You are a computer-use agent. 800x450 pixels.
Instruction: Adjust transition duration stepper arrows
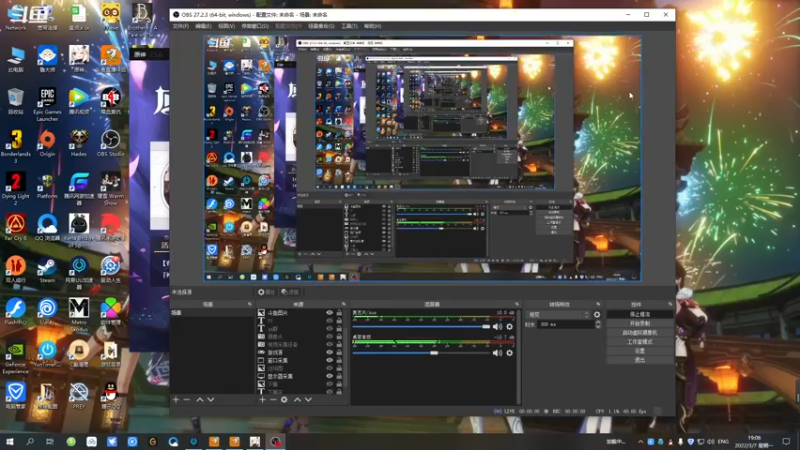click(x=598, y=324)
